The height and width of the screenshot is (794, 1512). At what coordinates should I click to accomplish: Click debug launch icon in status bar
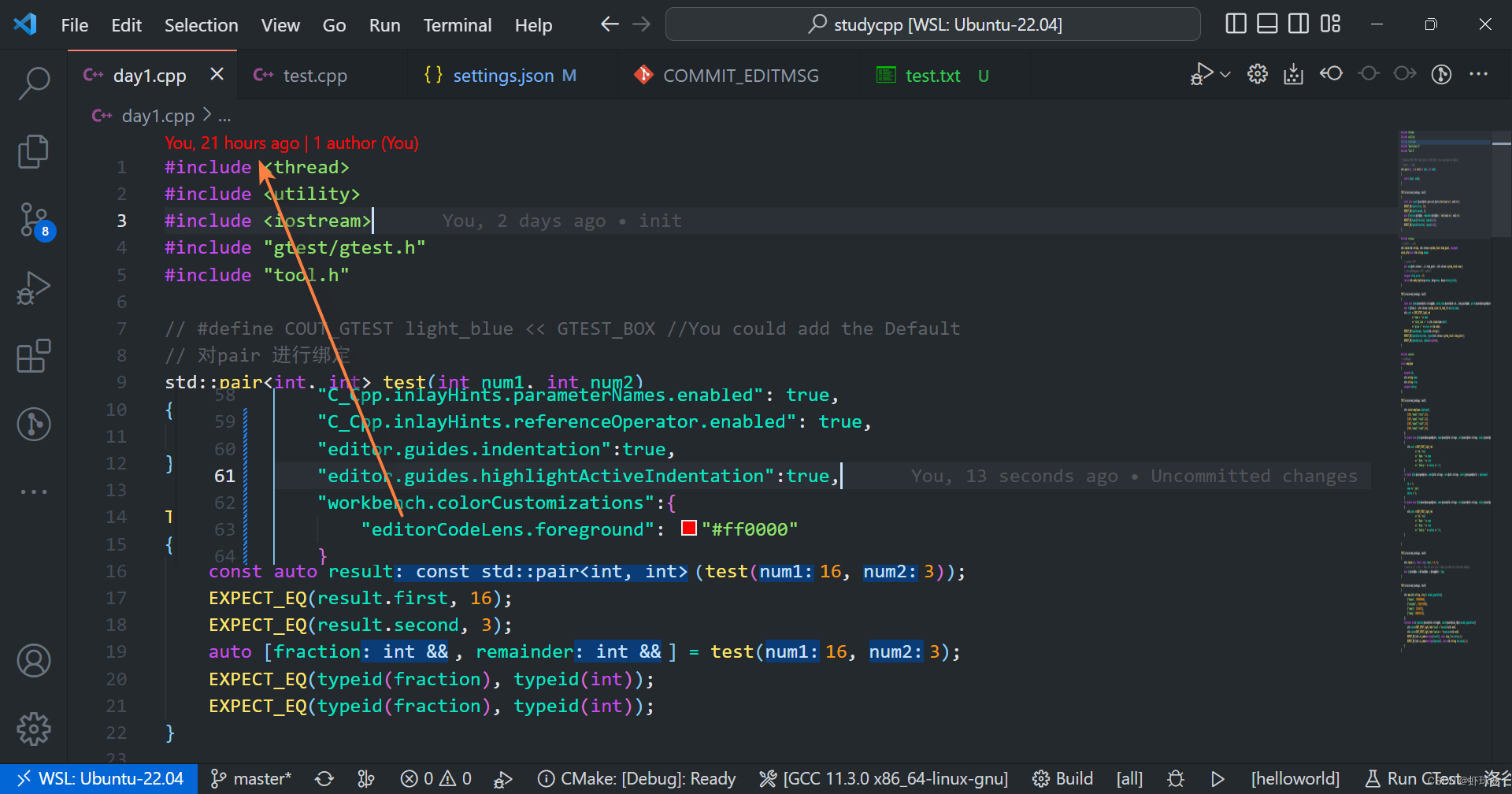click(x=502, y=778)
